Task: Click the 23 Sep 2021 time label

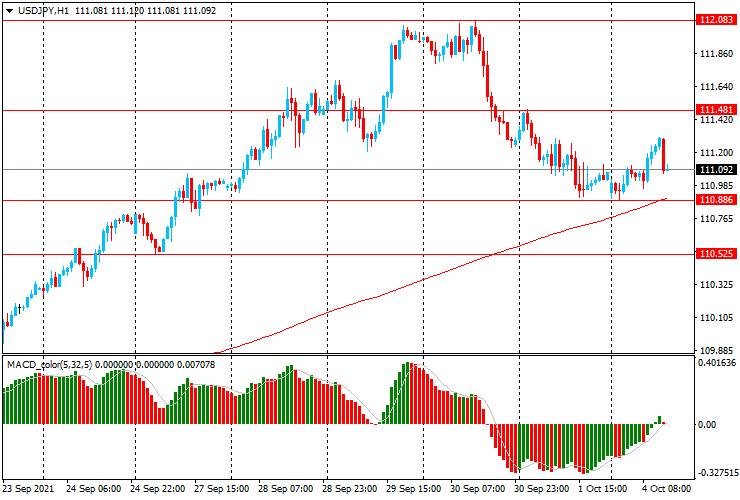Action: pos(28,489)
